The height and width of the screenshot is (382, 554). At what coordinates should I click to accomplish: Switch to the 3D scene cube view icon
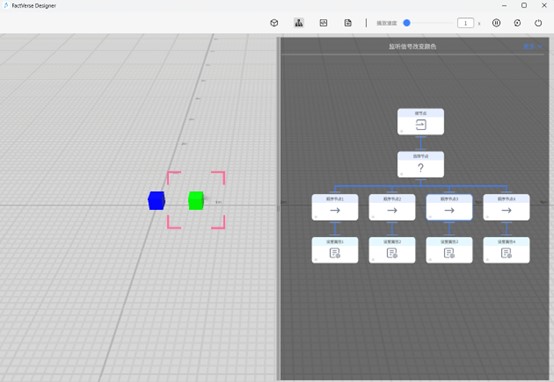point(274,23)
